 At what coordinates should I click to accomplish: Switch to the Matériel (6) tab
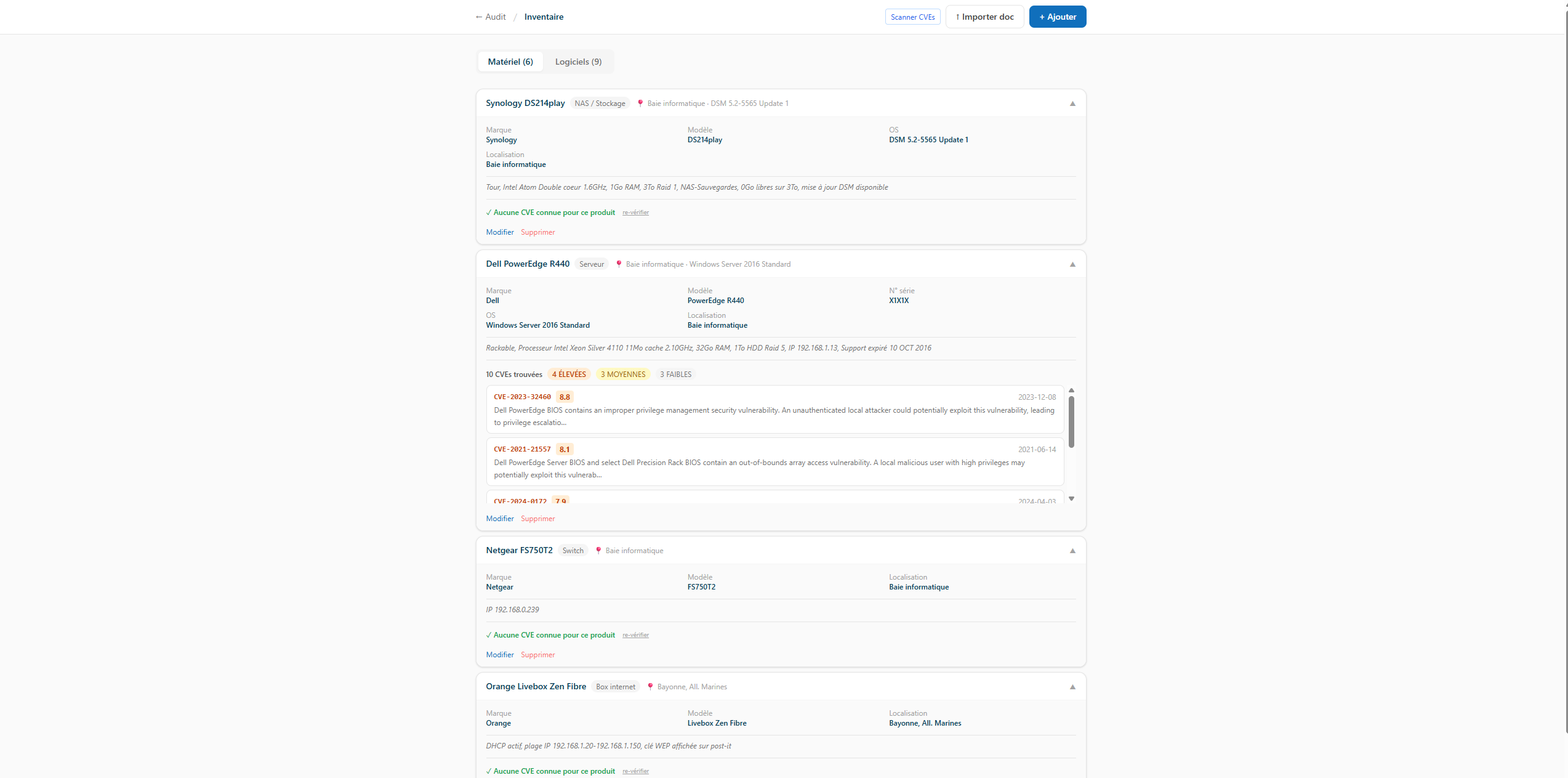pyautogui.click(x=510, y=62)
